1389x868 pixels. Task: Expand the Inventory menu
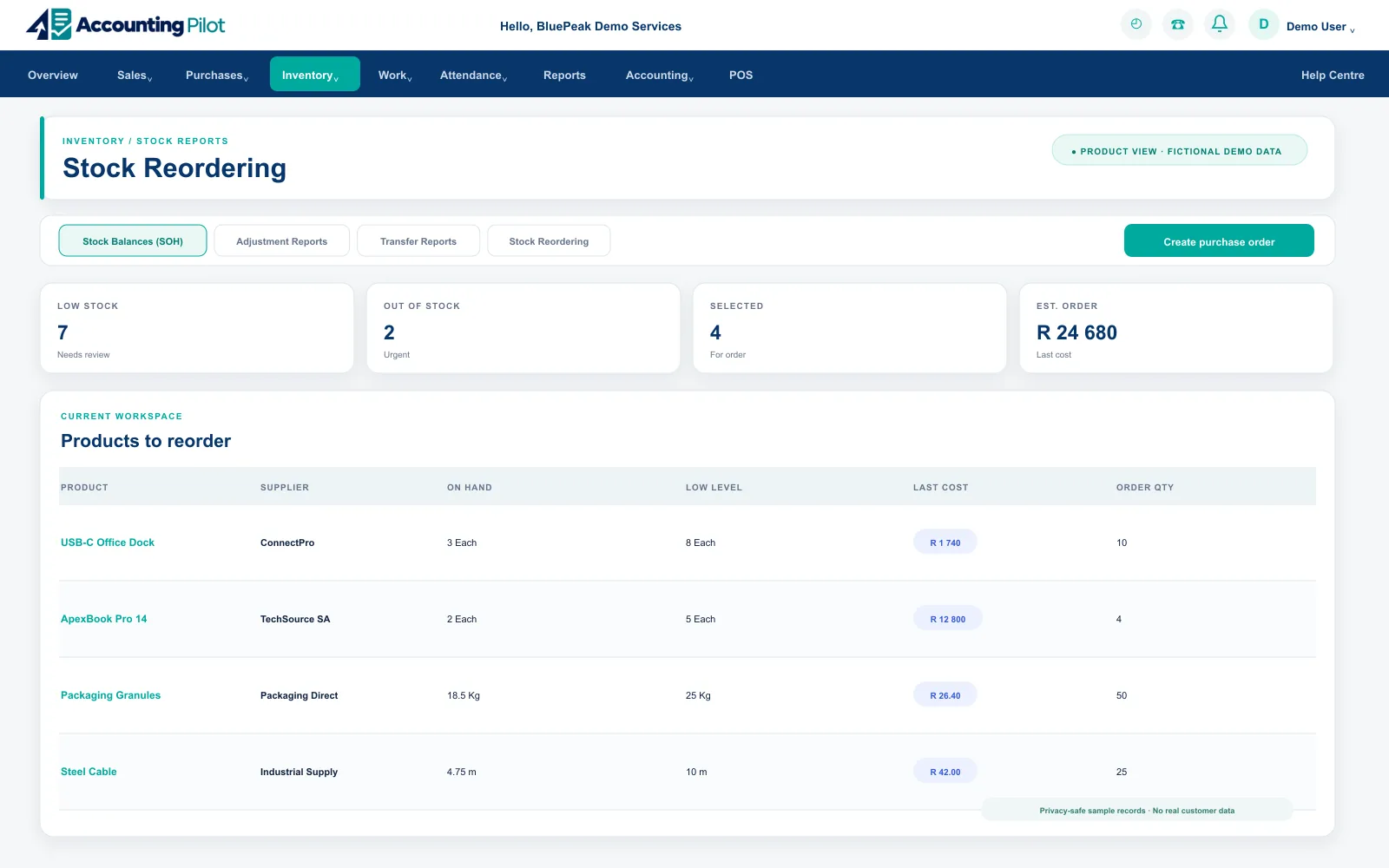tap(315, 74)
